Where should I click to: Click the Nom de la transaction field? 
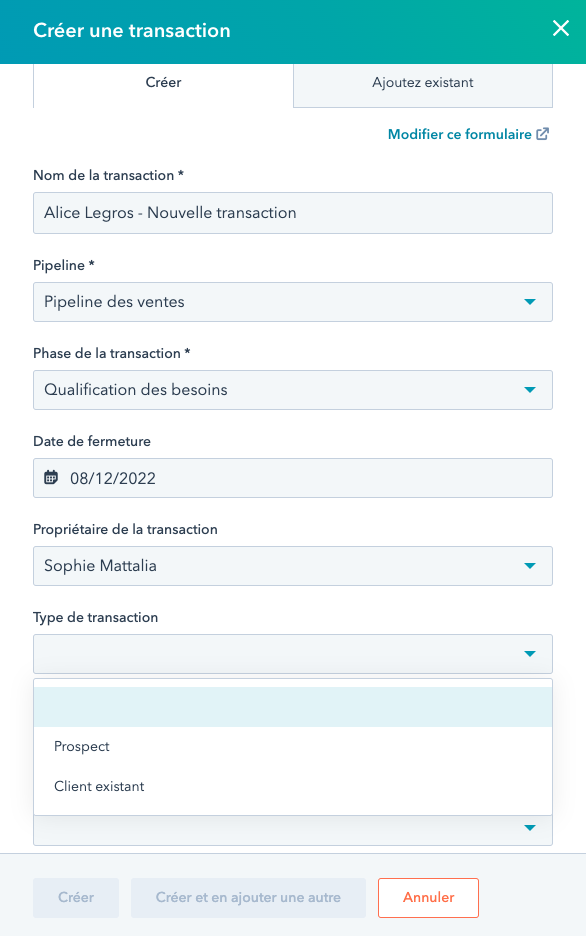293,212
